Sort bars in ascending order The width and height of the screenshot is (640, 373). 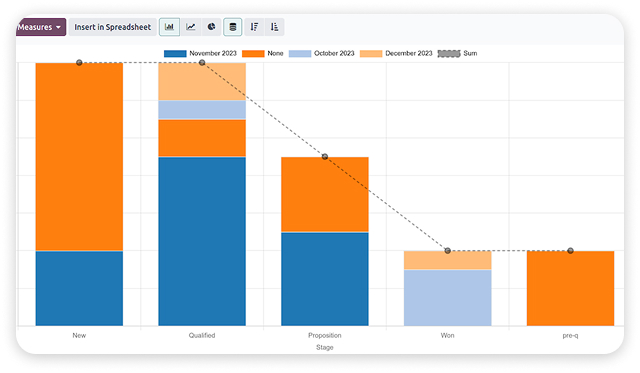(x=275, y=27)
